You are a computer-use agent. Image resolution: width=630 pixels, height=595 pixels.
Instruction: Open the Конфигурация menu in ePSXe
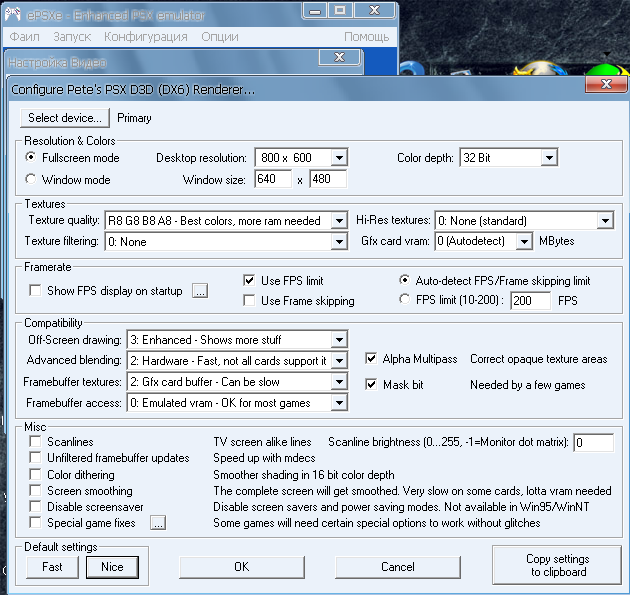tap(145, 37)
